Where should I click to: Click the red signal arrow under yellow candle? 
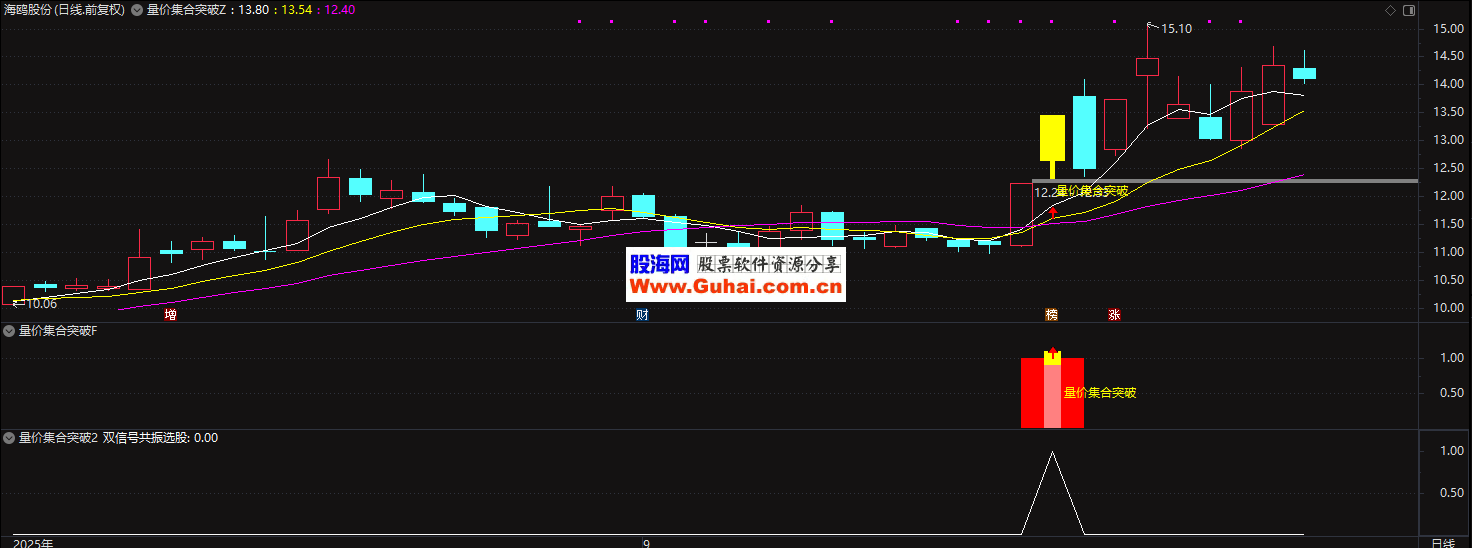(x=1052, y=212)
